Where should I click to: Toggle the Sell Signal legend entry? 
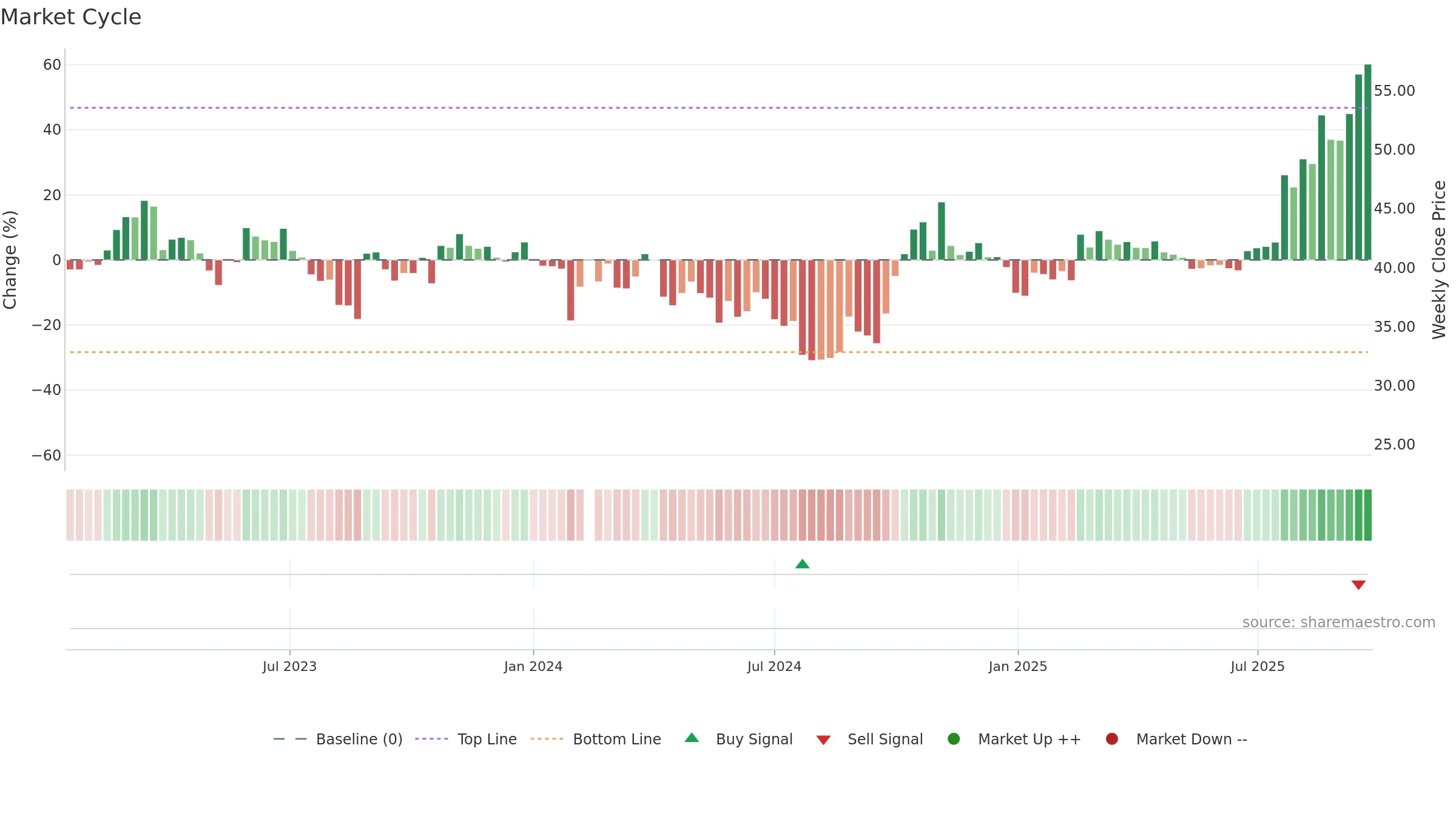(869, 739)
